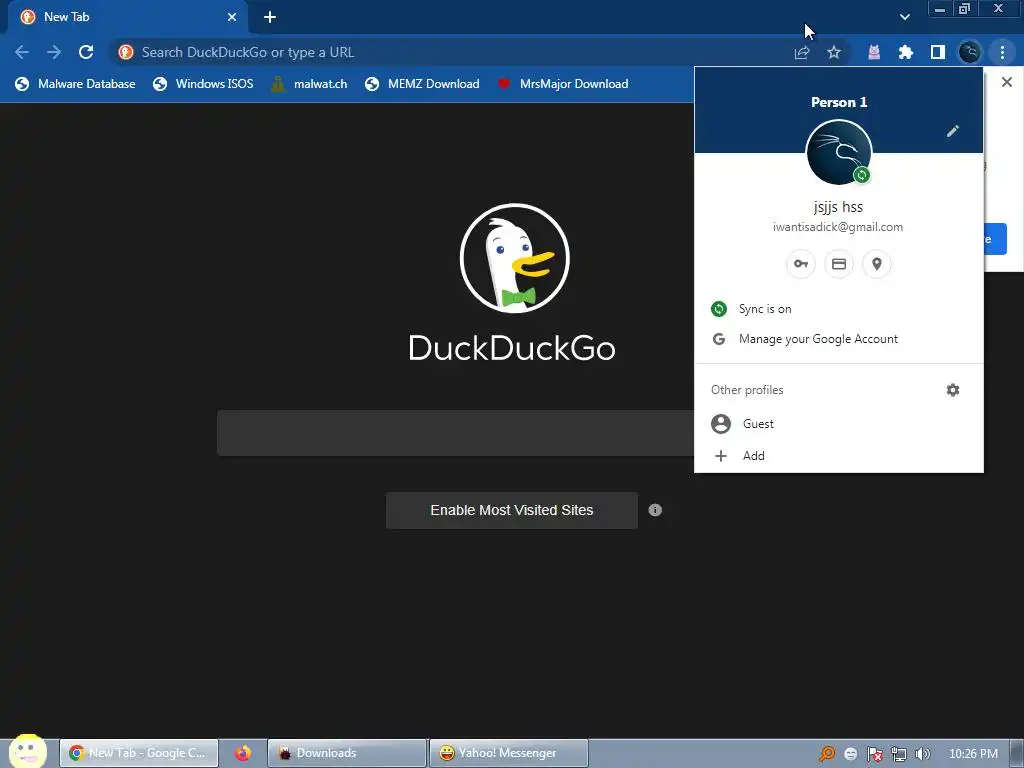Screen dimensions: 1024x768
Task: Click the DuckDuckGo icon in address bar
Action: tap(126, 52)
